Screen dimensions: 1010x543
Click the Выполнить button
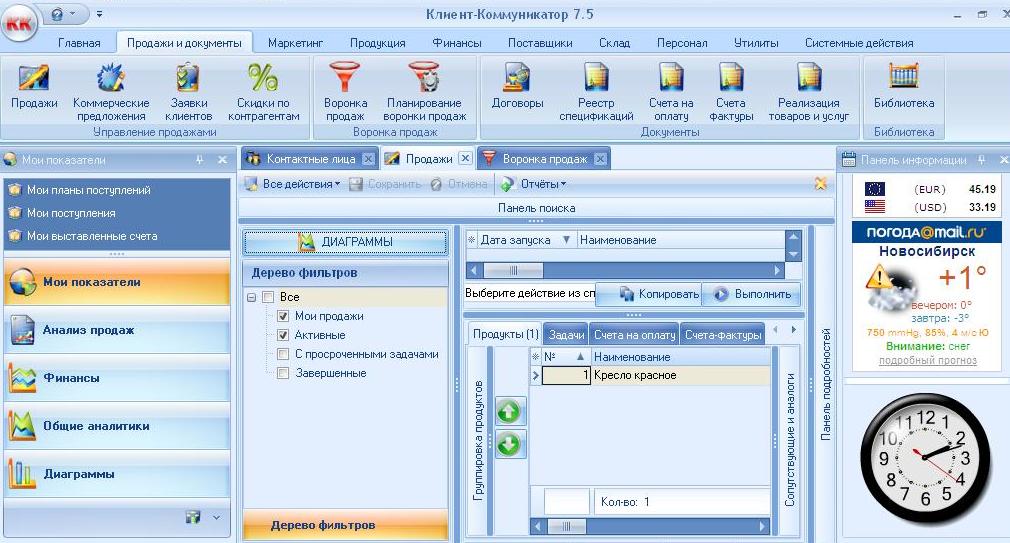coord(752,294)
